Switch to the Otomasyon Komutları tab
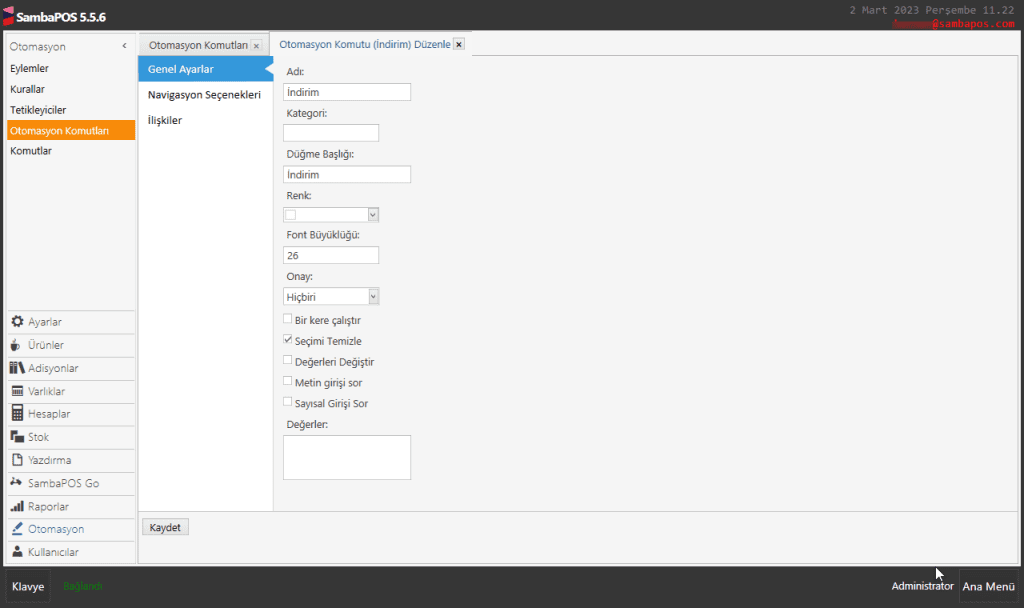The image size is (1024, 608). coord(198,46)
